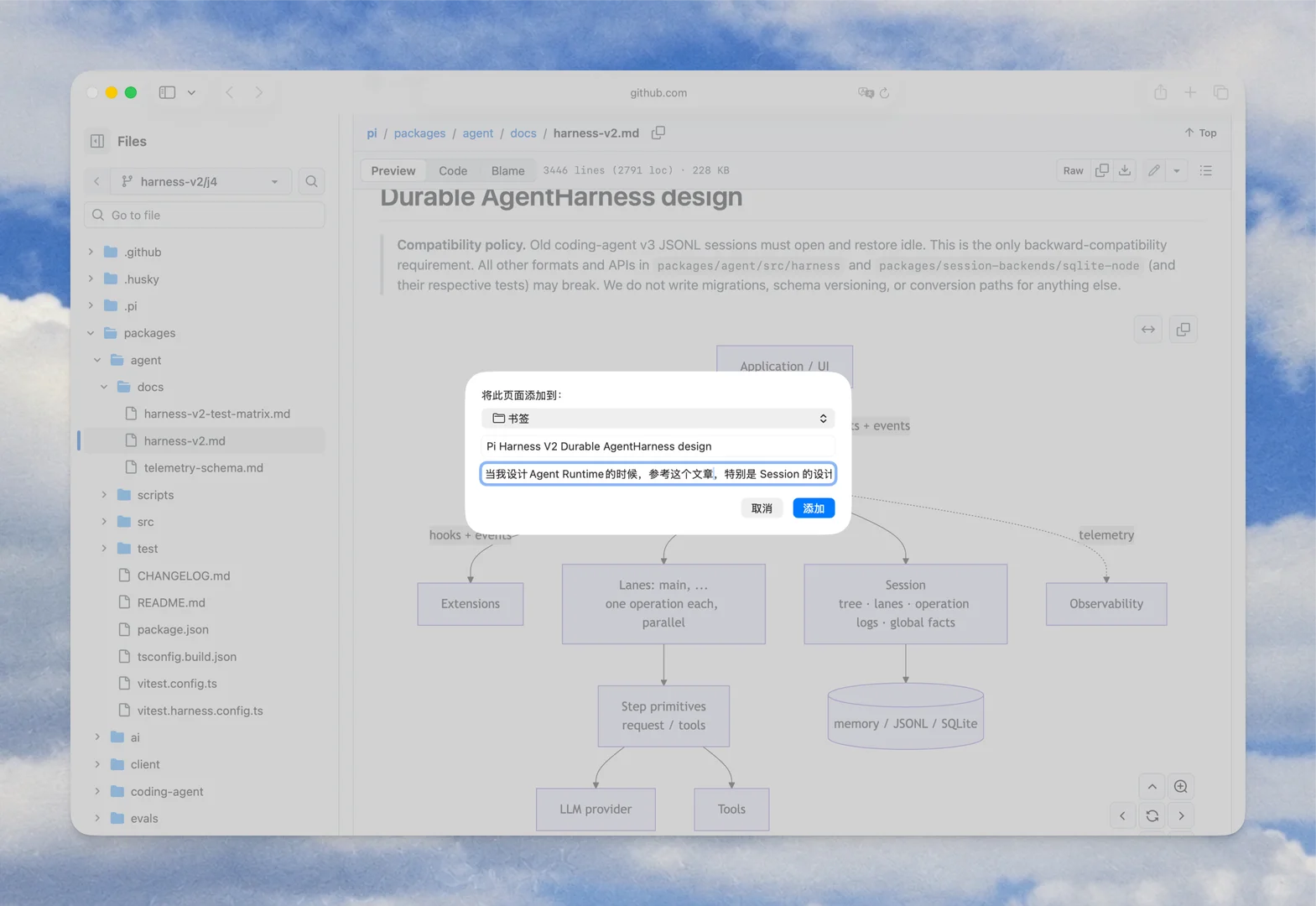
Task: Click the bookmark title field
Action: pos(658,446)
